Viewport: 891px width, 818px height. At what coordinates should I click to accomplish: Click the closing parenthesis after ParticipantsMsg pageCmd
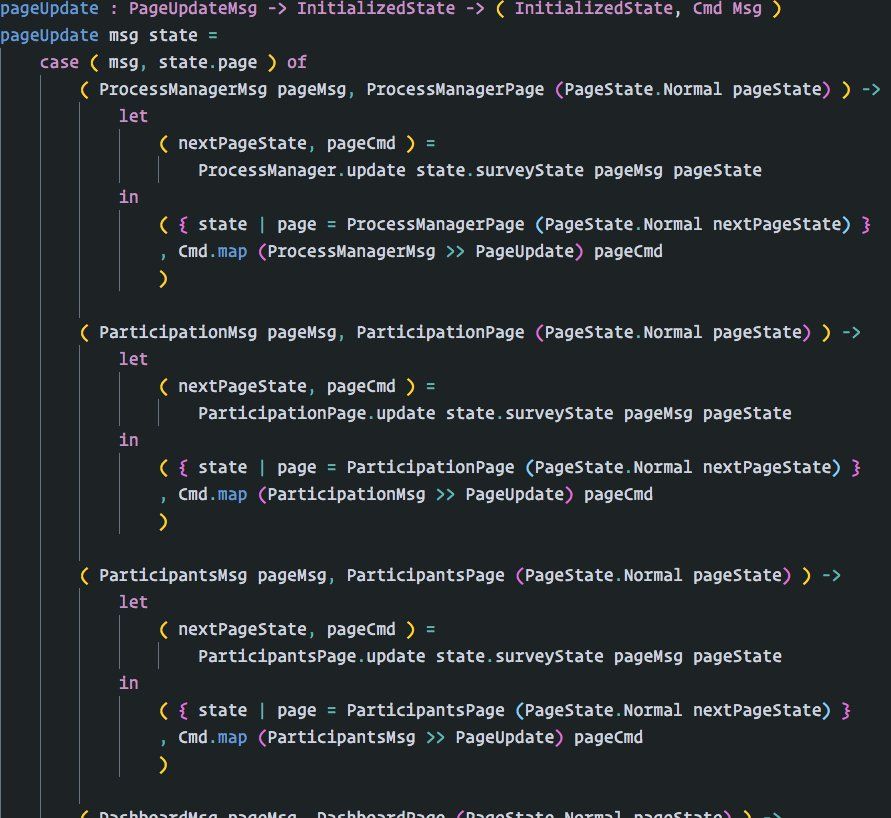(163, 765)
